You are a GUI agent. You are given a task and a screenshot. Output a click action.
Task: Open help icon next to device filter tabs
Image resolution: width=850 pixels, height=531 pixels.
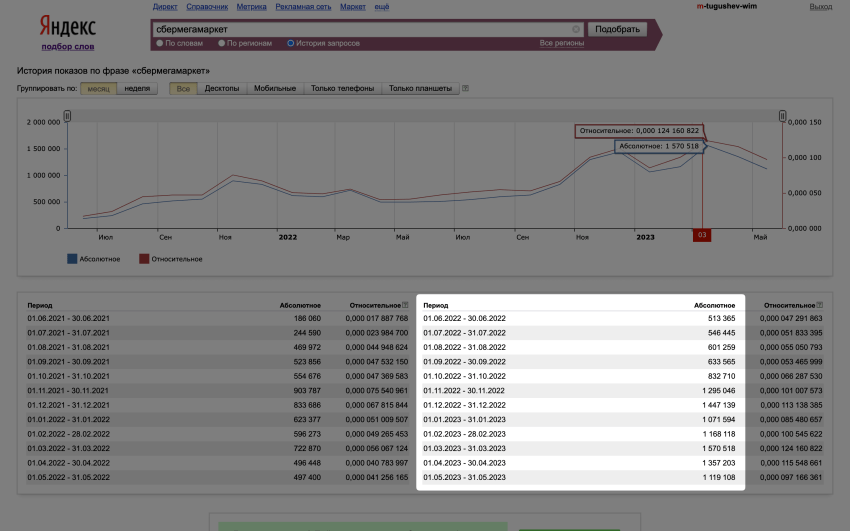pyautogui.click(x=465, y=88)
